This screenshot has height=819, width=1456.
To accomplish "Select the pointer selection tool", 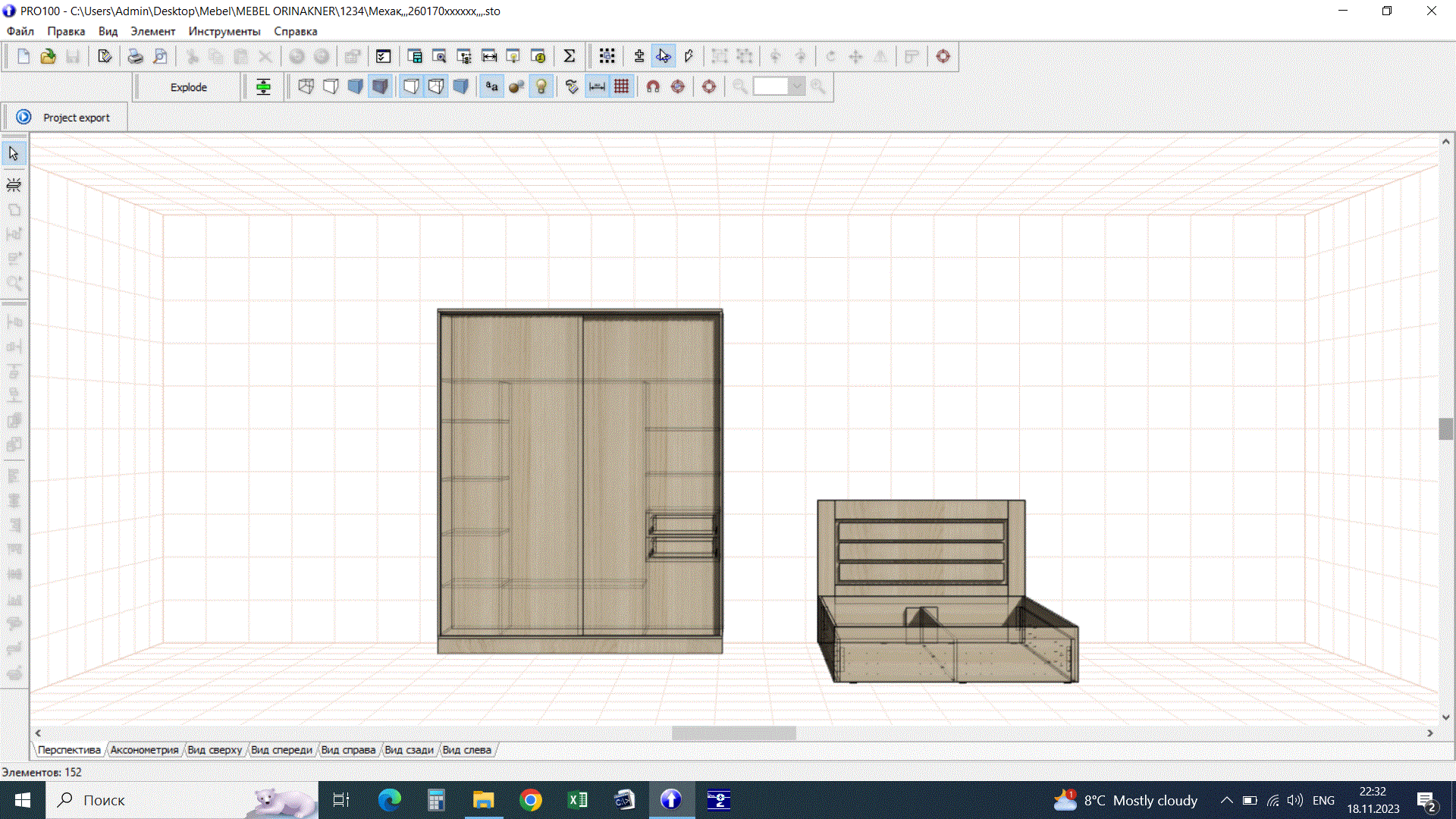I will coord(13,152).
